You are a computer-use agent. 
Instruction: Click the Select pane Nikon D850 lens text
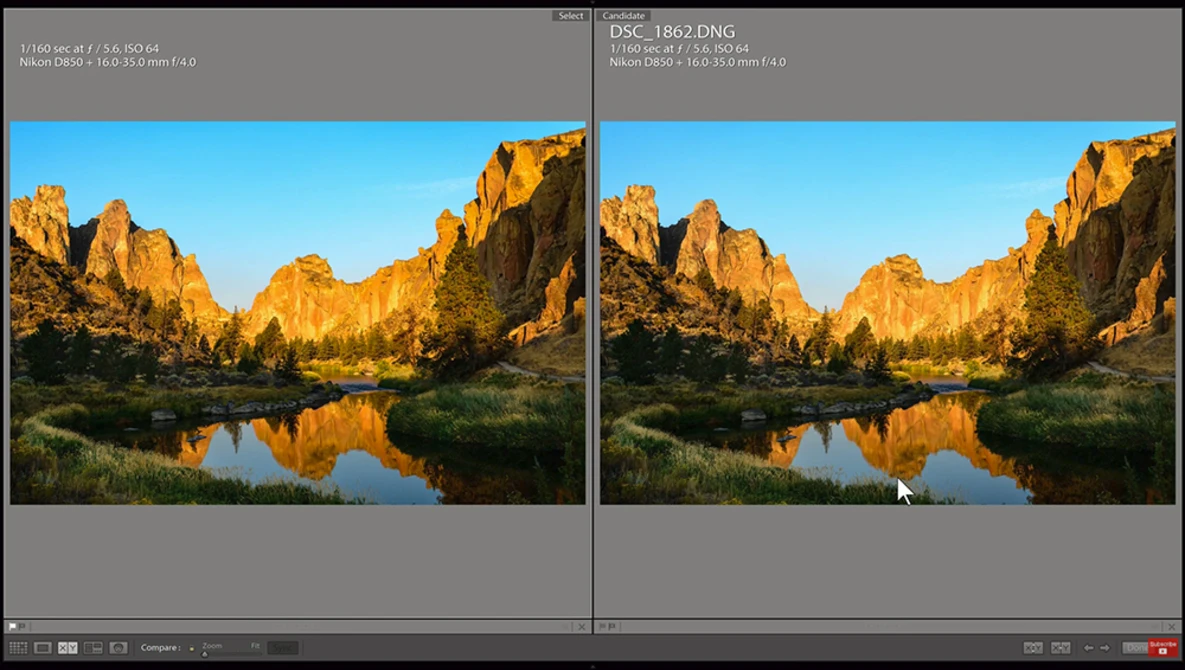[x=107, y=62]
